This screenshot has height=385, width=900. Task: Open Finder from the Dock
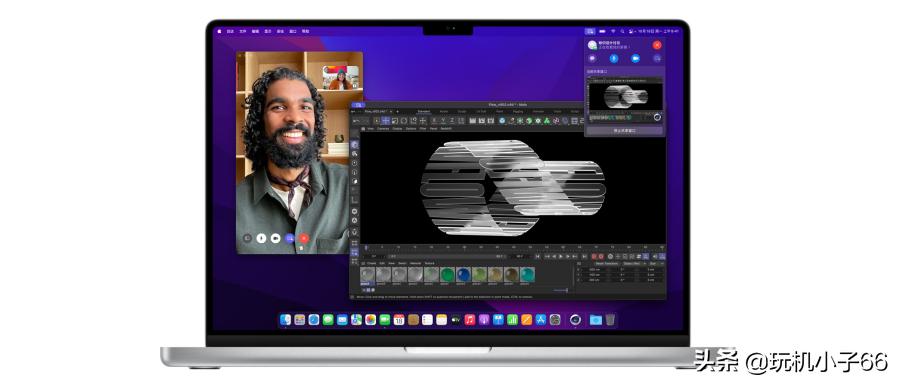(285, 320)
